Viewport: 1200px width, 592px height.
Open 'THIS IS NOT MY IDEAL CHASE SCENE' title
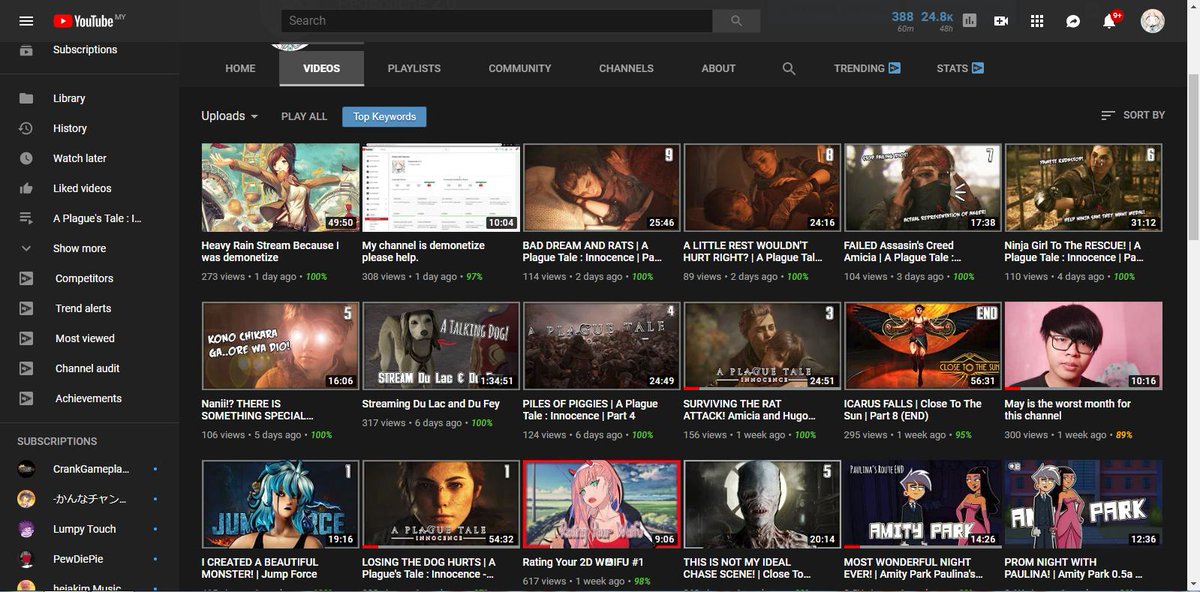tap(747, 568)
